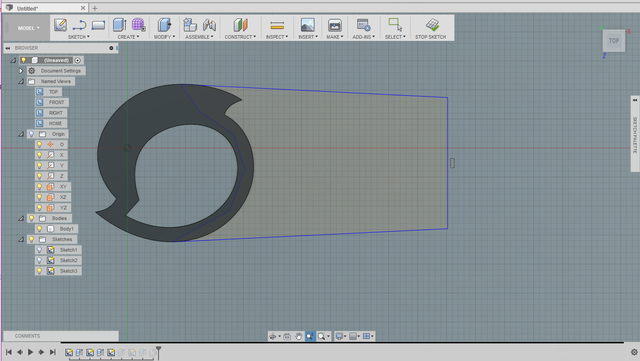Image resolution: width=640 pixels, height=361 pixels.
Task: Toggle visibility bulb of Sketch1
Action: [40, 250]
